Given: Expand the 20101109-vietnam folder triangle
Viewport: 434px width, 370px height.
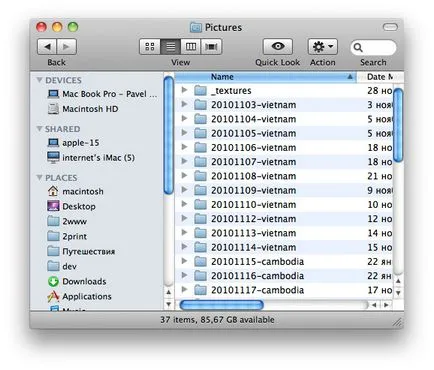Looking at the screenshot, I should click(x=184, y=190).
